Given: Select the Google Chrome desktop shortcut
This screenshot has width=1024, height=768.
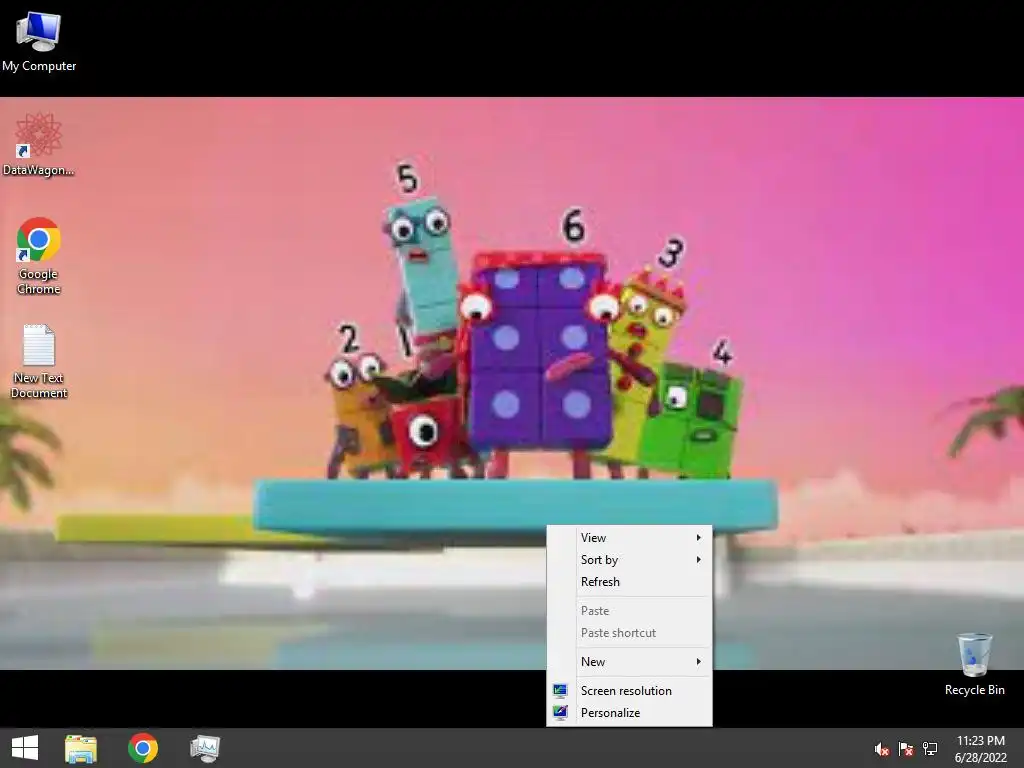Looking at the screenshot, I should coord(39,255).
